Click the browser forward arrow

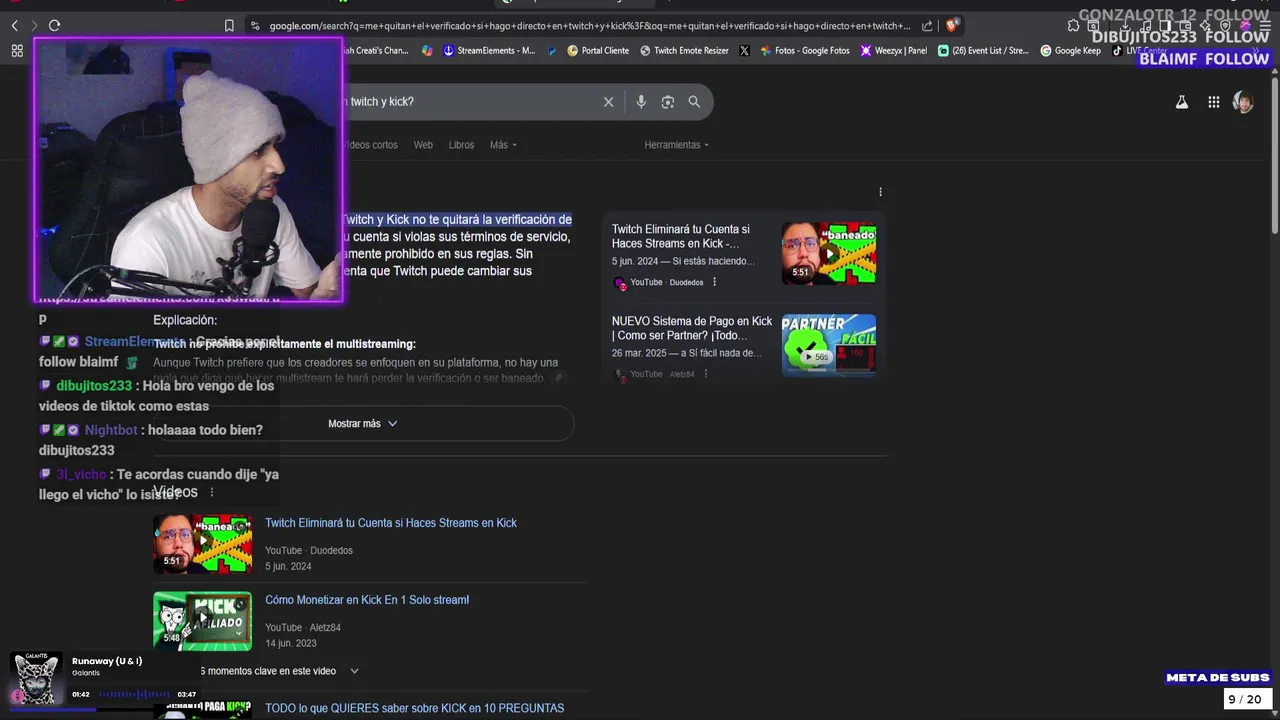[x=34, y=26]
